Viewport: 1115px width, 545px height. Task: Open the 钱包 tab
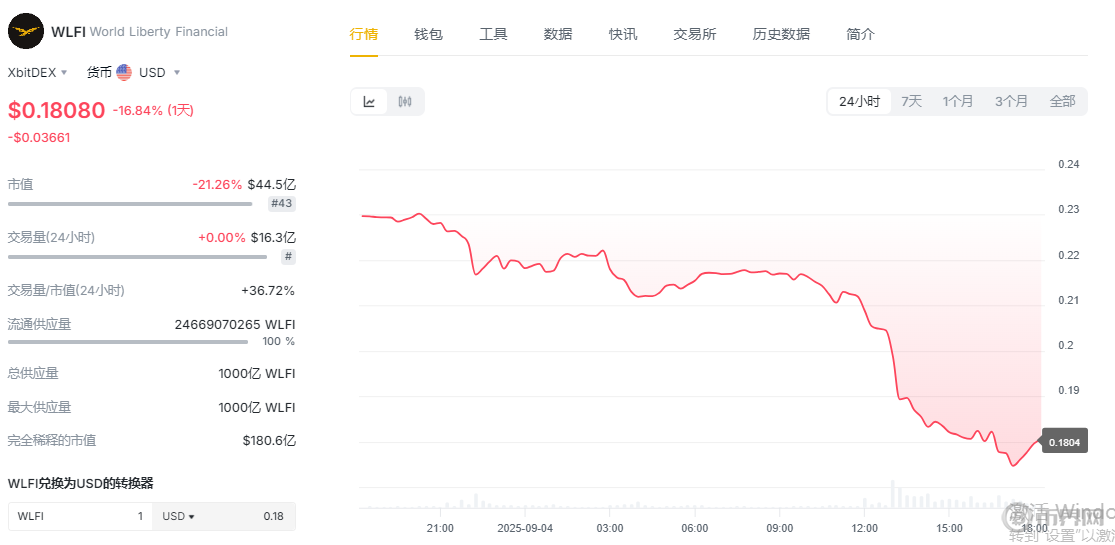(428, 34)
